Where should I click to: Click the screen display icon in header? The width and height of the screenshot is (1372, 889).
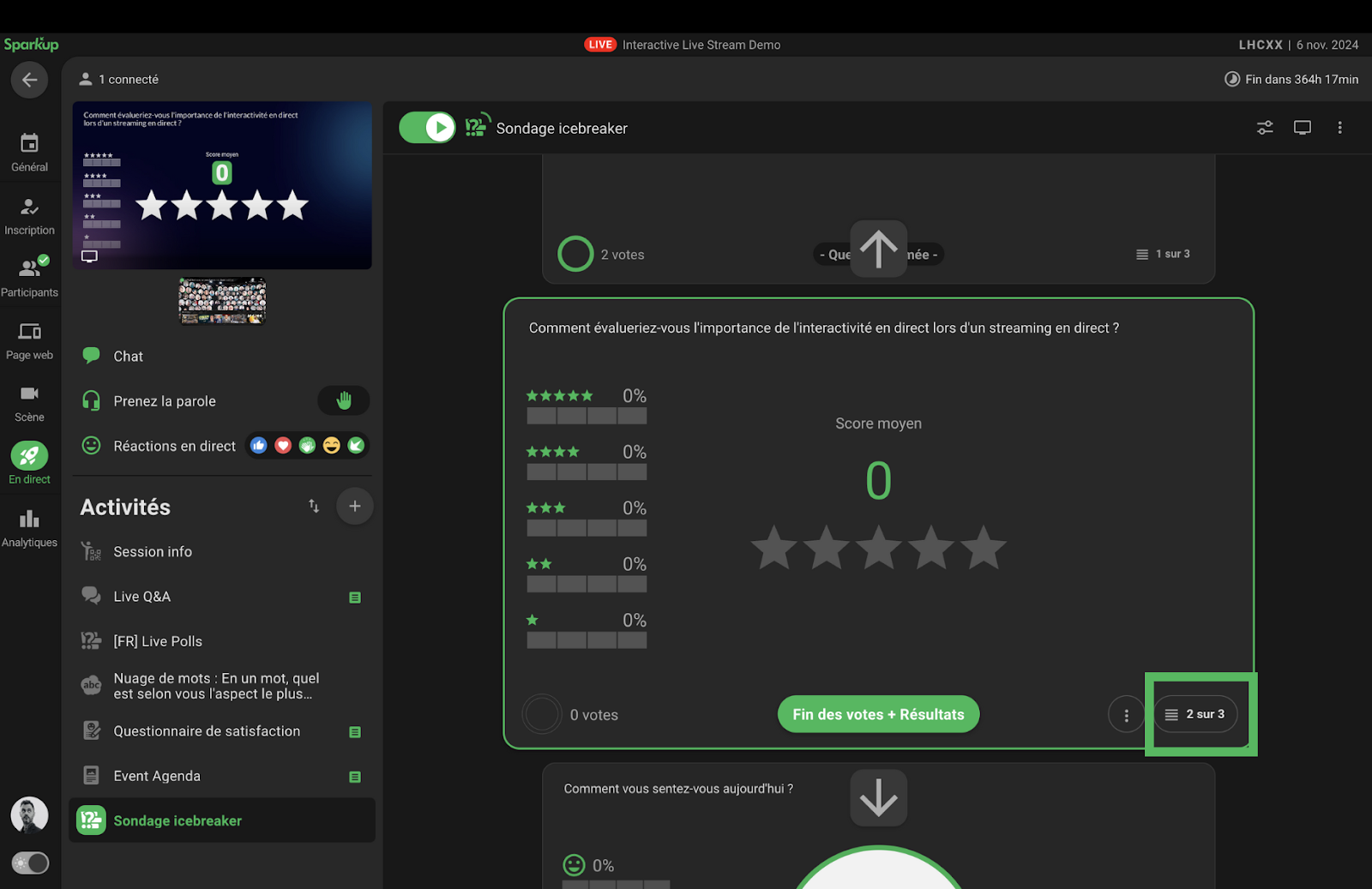click(1302, 128)
